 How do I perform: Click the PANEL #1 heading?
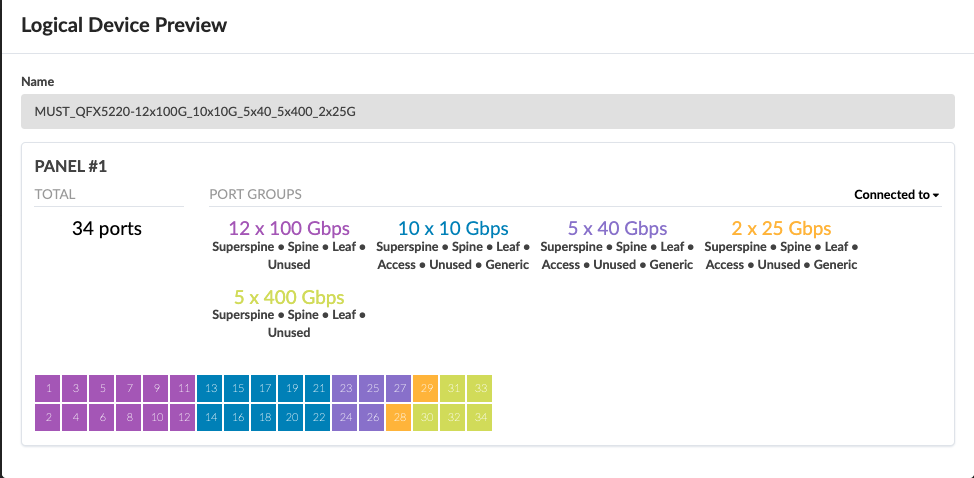coord(71,166)
